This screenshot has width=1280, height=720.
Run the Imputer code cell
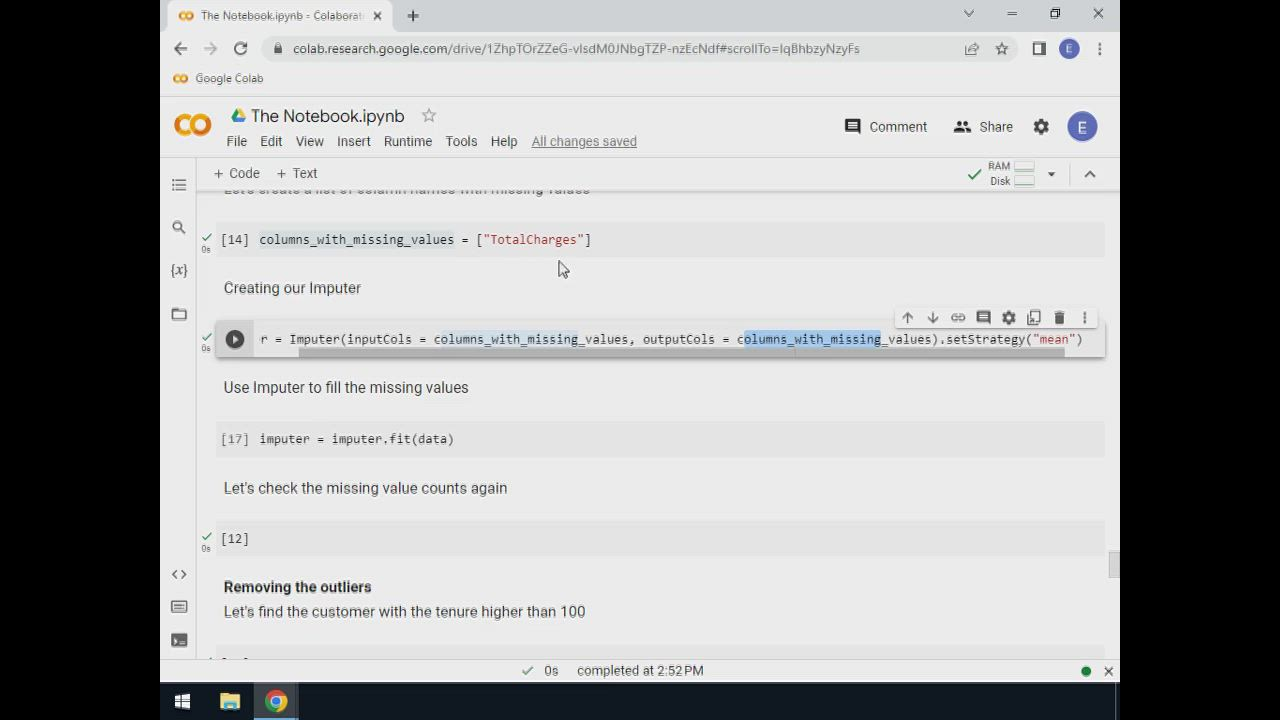[x=235, y=339]
